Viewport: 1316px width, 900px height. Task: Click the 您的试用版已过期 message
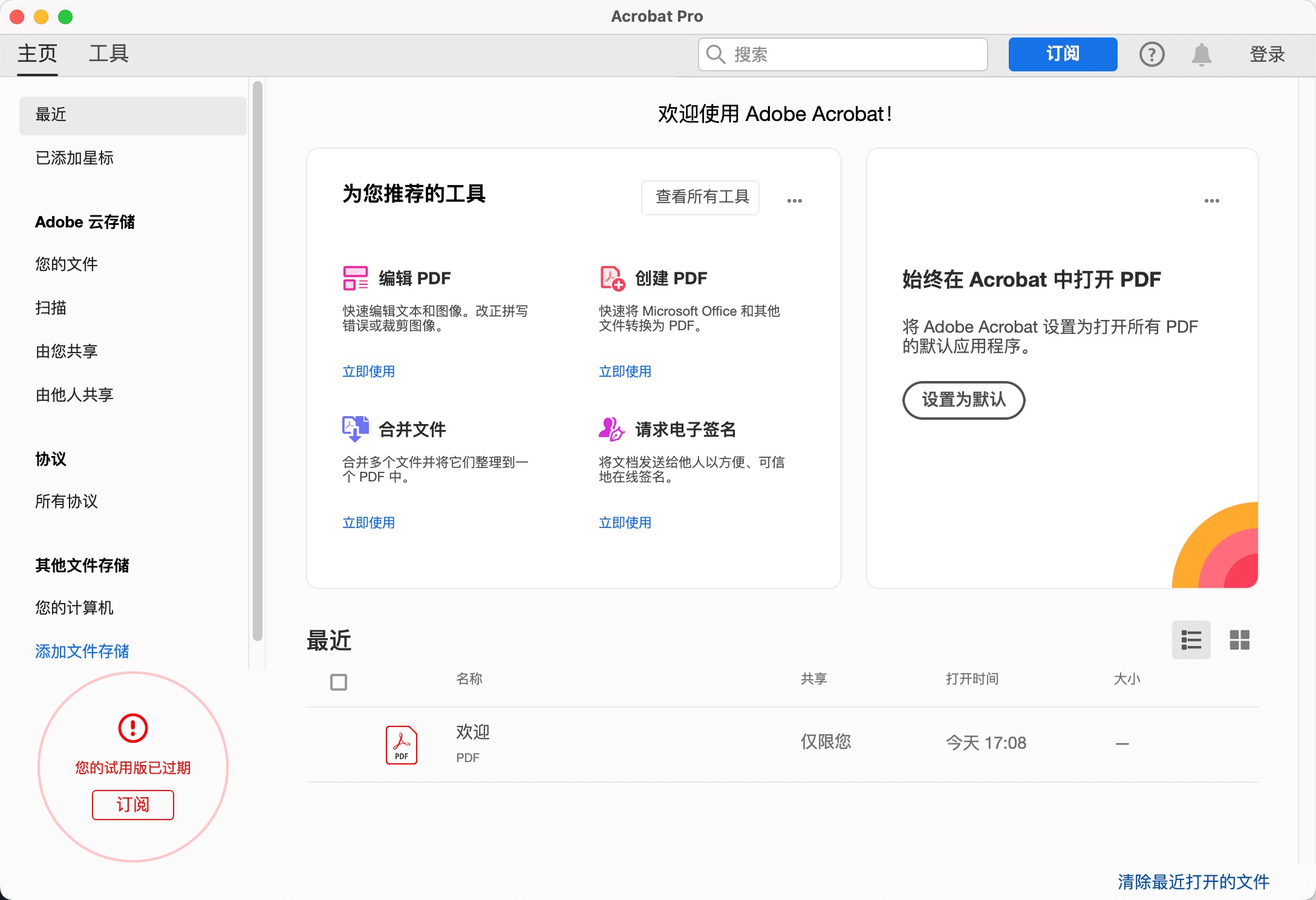click(x=133, y=768)
